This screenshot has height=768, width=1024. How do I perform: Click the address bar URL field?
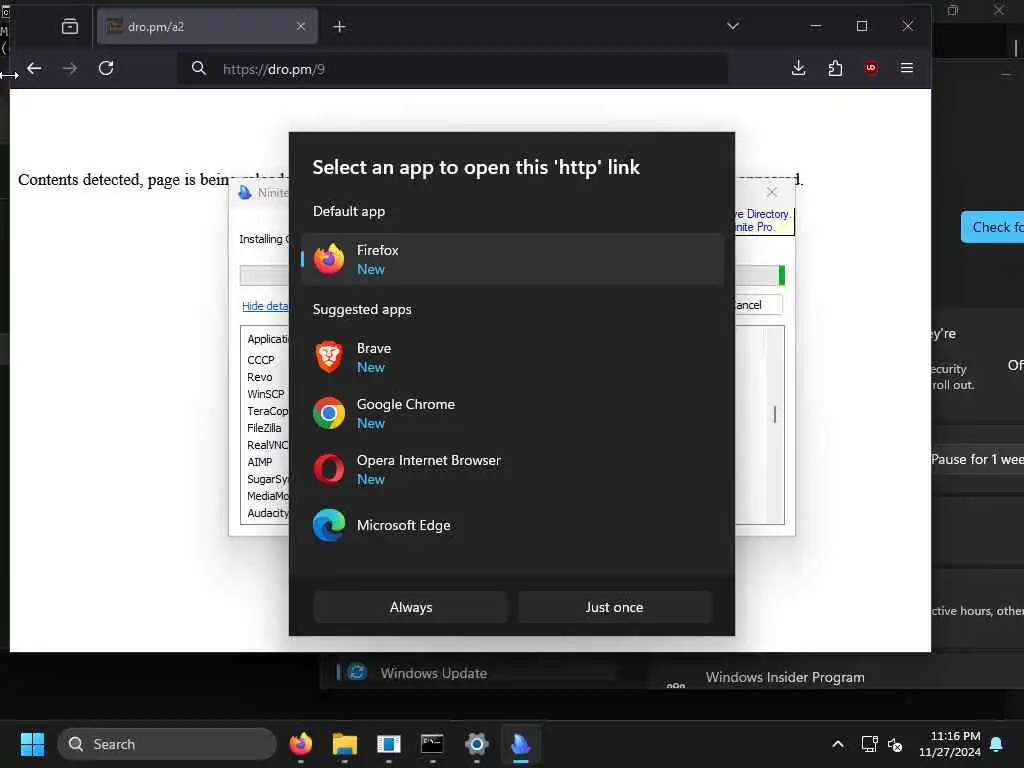[x=453, y=69]
